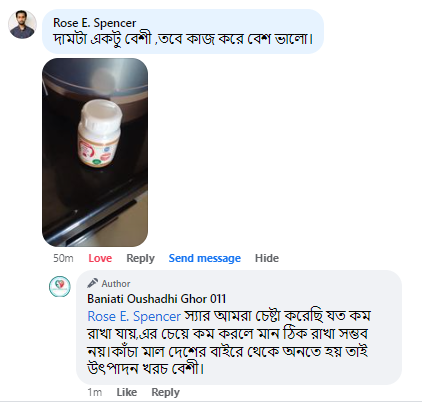Open the 1m reply timestamp
The height and width of the screenshot is (405, 422).
coord(95,392)
